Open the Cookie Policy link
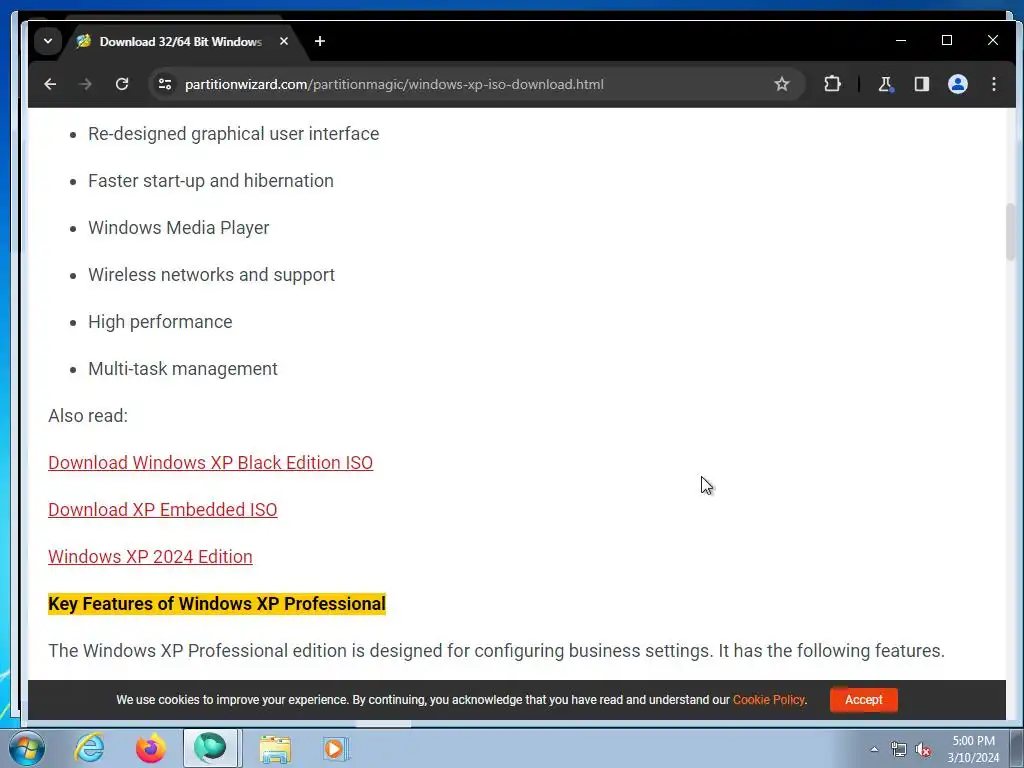Screen dimensions: 1024x768 click(x=769, y=699)
